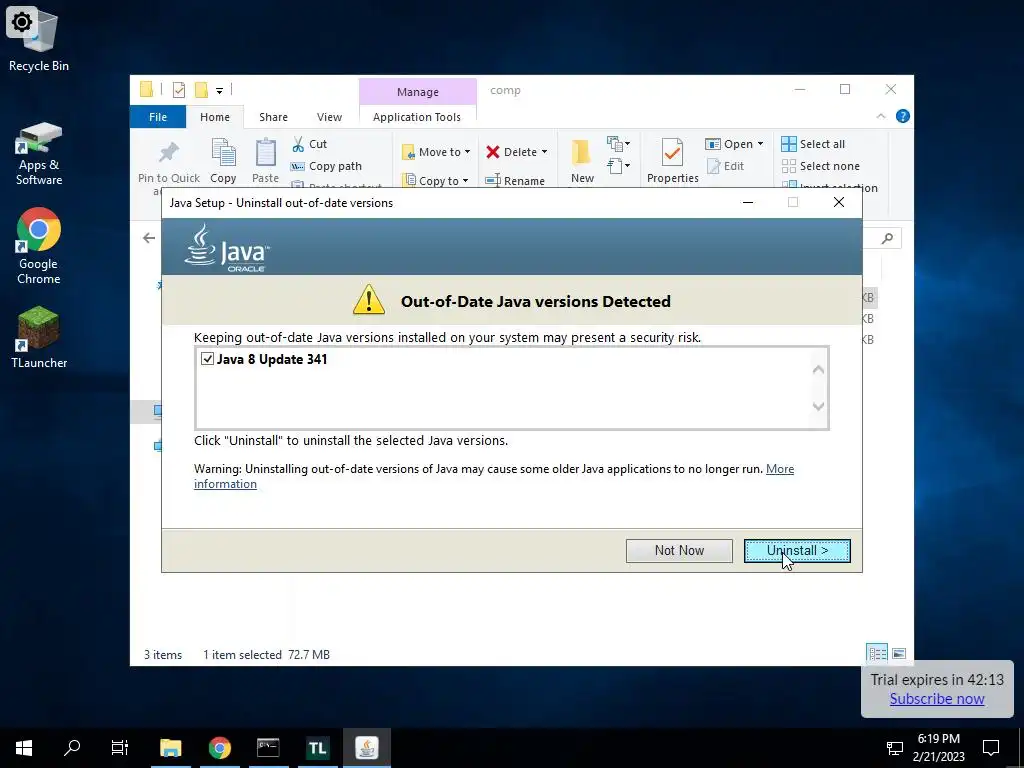
Task: Choose Not Now in Java Setup dialog
Action: pos(679,551)
